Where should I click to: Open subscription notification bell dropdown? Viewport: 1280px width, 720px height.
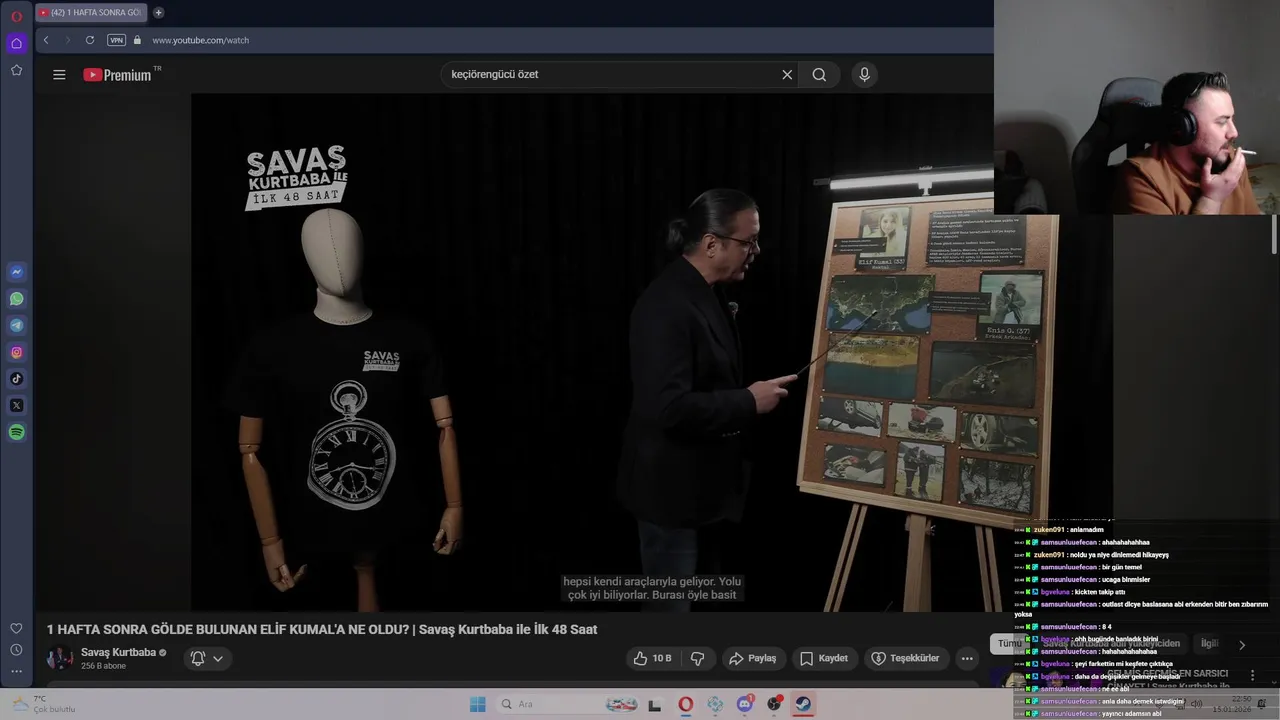pyautogui.click(x=207, y=658)
